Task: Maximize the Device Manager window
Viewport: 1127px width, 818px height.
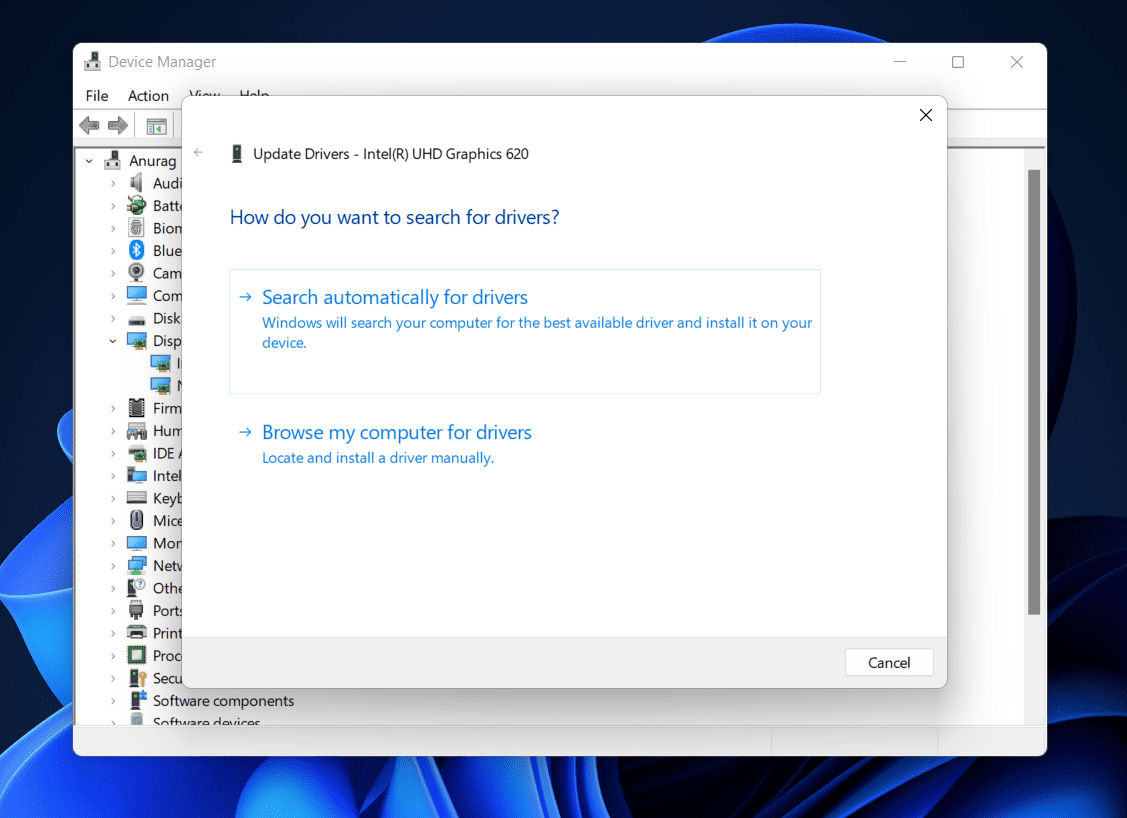Action: 958,62
